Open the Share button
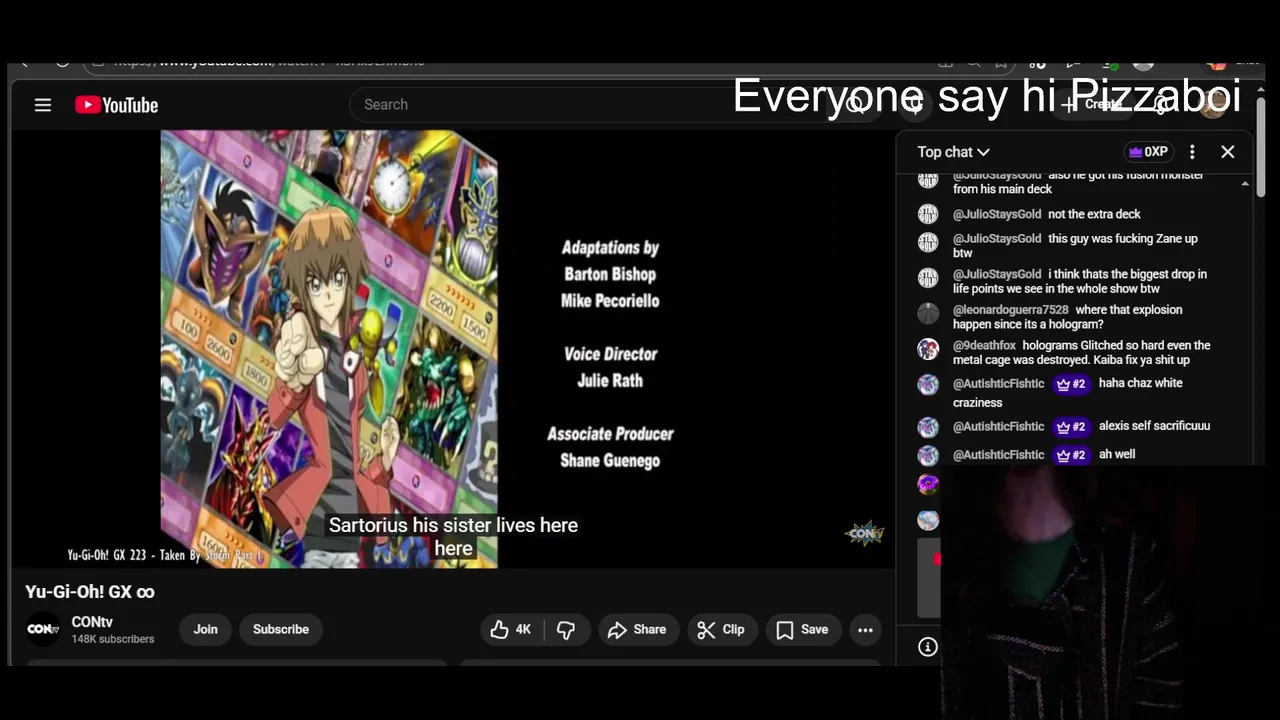This screenshot has height=720, width=1280. (x=637, y=629)
